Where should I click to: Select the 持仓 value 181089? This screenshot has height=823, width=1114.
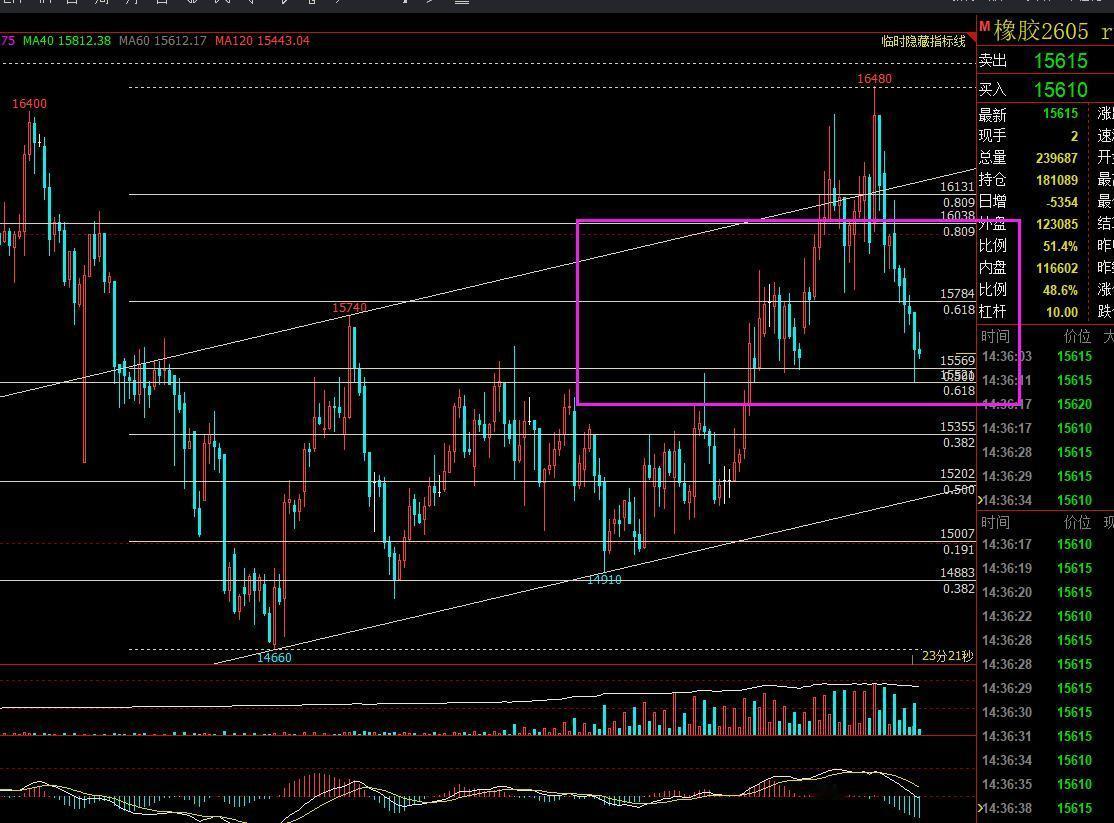(x=1056, y=180)
